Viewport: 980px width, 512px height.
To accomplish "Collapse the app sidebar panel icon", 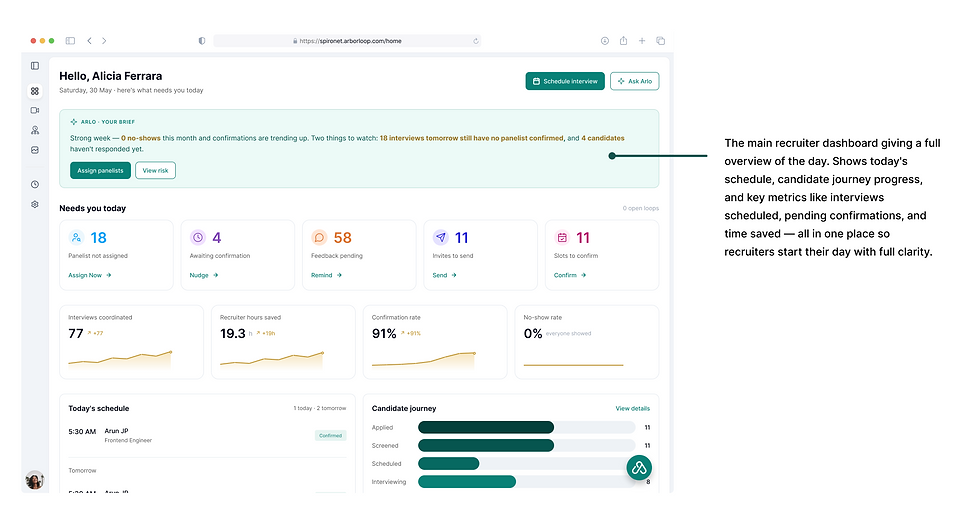I will 35,66.
